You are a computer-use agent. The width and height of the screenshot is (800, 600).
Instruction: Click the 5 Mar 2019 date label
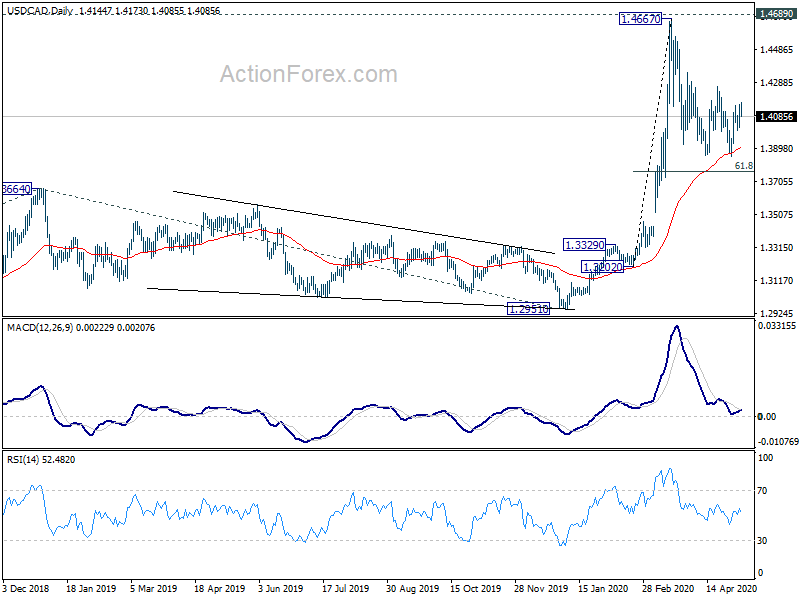pyautogui.click(x=154, y=588)
